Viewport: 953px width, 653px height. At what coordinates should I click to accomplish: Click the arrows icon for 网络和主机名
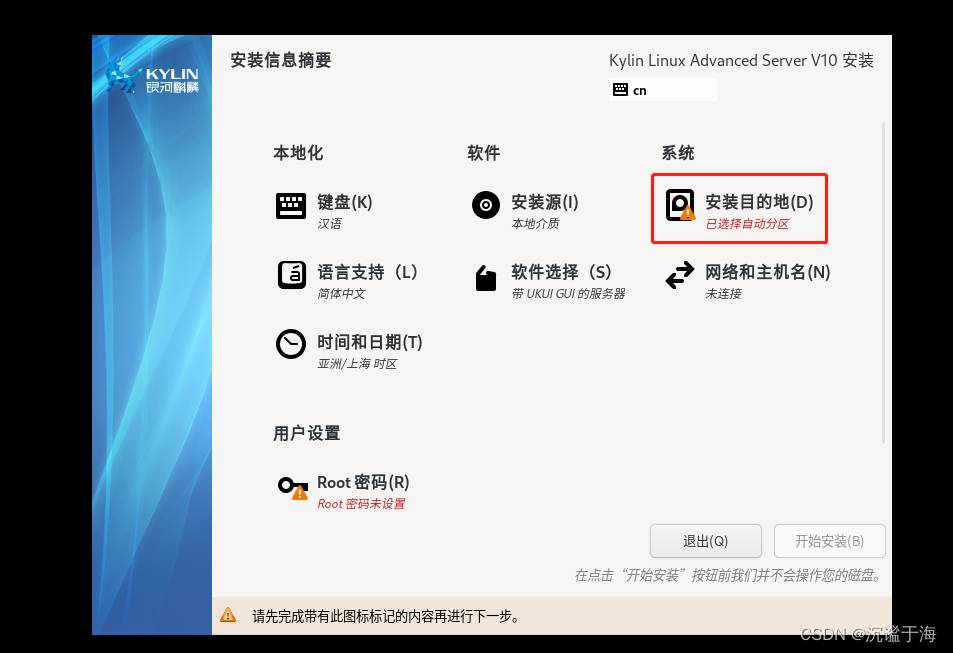click(x=680, y=275)
